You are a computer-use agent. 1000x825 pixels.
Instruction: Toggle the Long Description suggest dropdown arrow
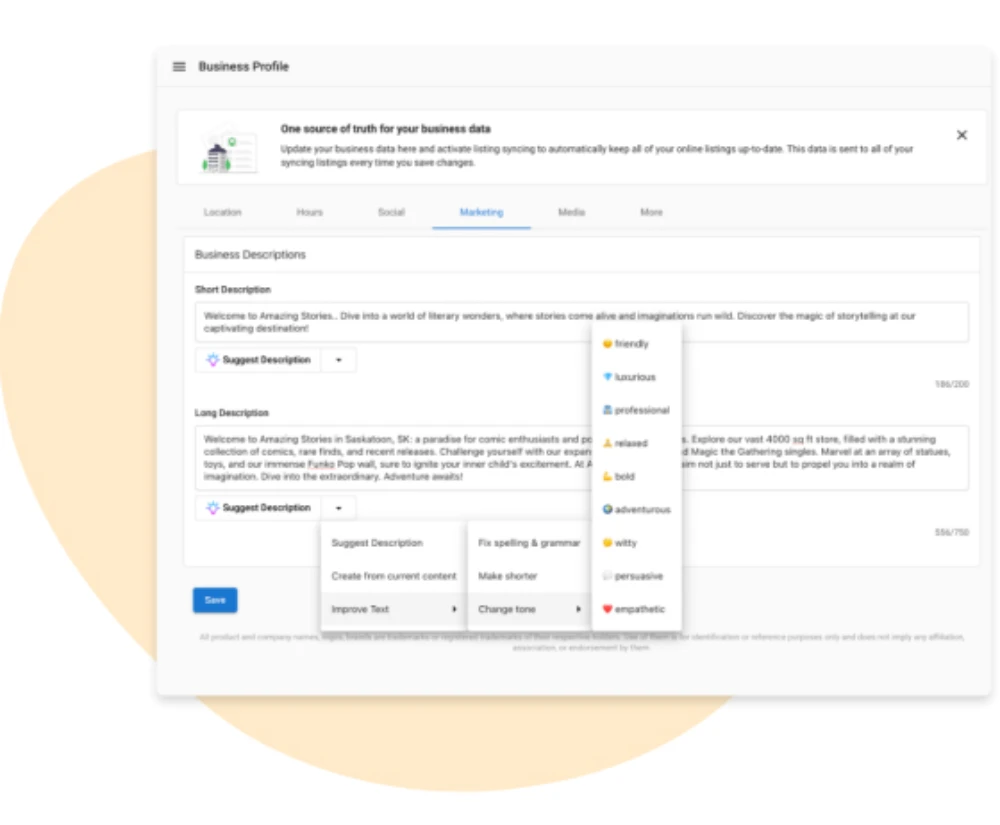click(338, 508)
